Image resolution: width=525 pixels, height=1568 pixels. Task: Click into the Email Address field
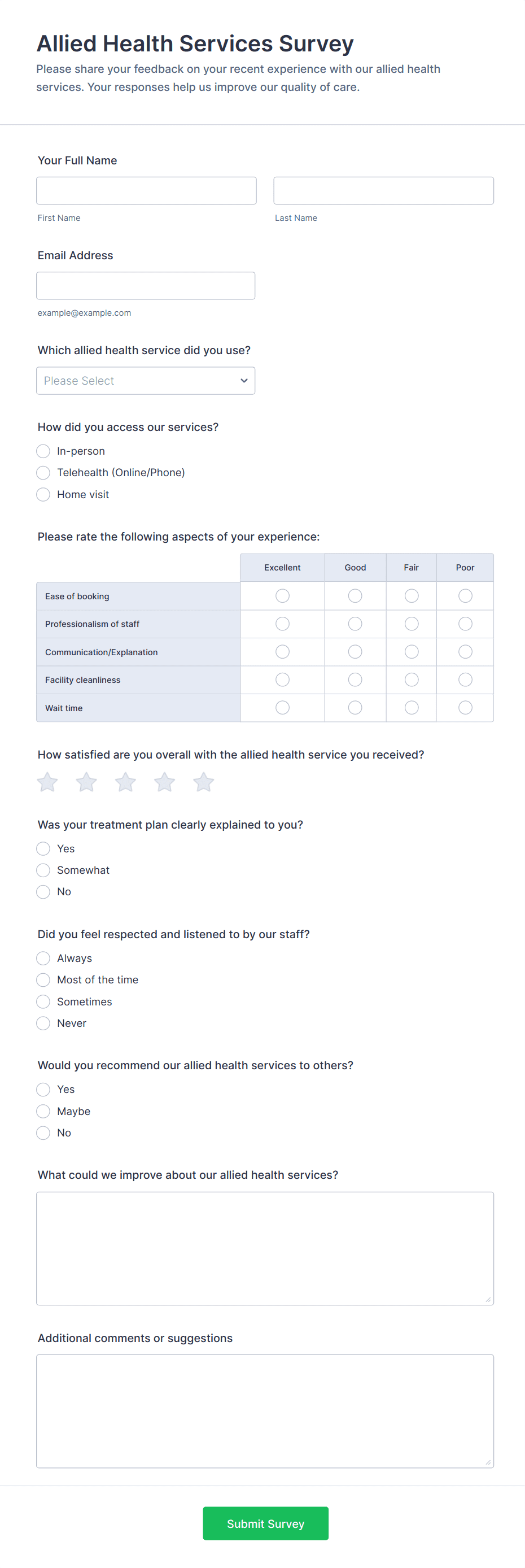click(146, 285)
